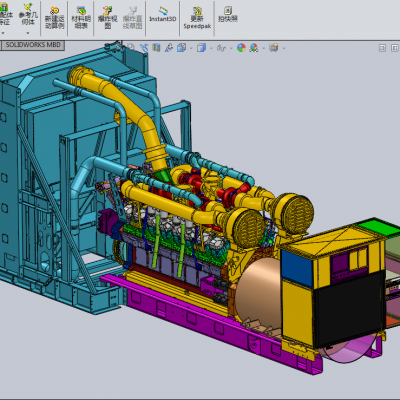This screenshot has width=400, height=400.
Task: Toggle Hide/Show Items glasses icon
Action: coord(221,48)
